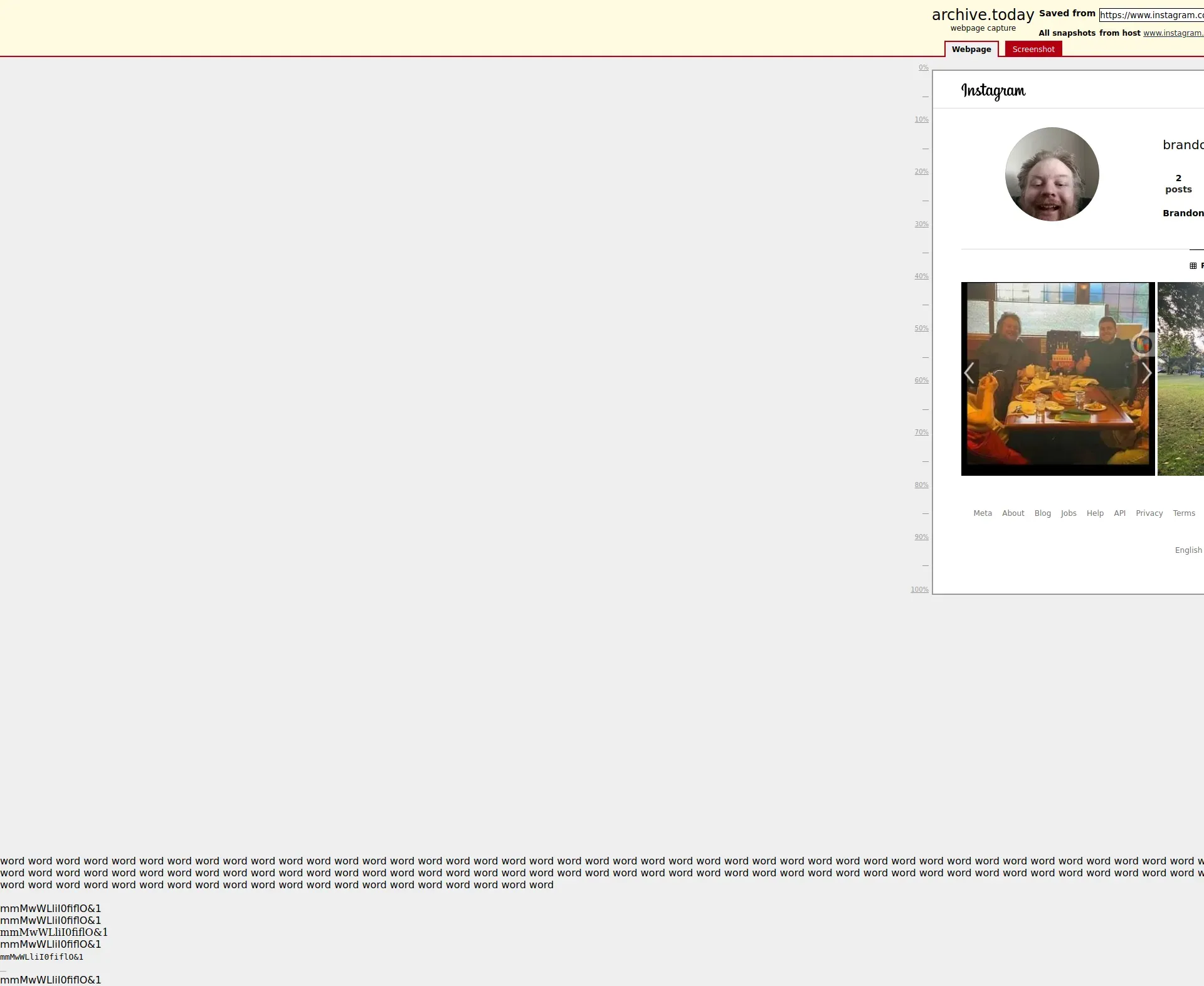This screenshot has width=1204, height=986.
Task: Click the posts grid icon
Action: tap(1193, 266)
